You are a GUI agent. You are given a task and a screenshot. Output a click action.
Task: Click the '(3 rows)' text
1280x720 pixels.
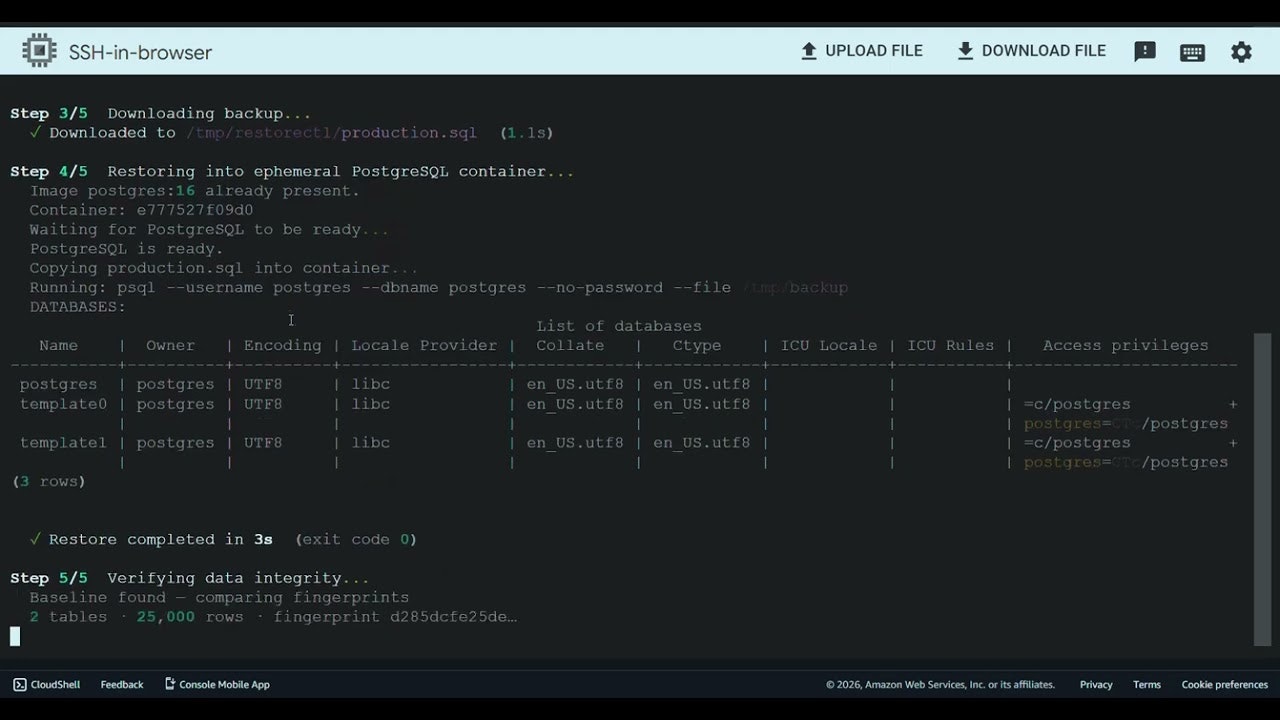coord(48,482)
